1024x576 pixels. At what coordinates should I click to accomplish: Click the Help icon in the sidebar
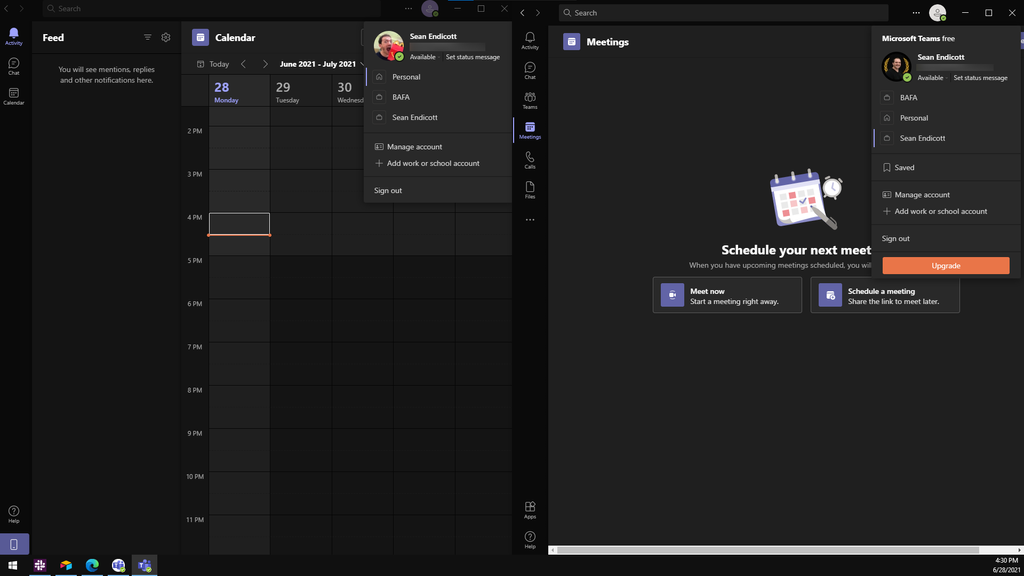pyautogui.click(x=530, y=537)
